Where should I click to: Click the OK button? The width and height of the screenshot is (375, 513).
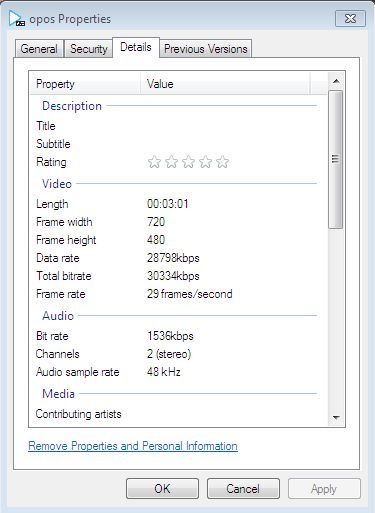pyautogui.click(x=162, y=489)
